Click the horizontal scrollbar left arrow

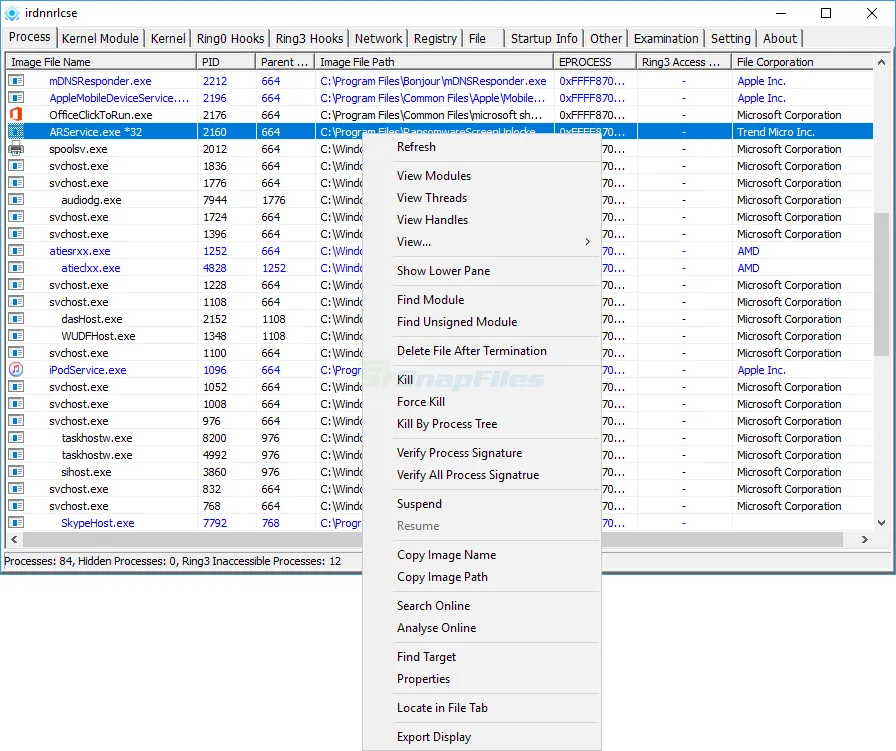[x=14, y=539]
